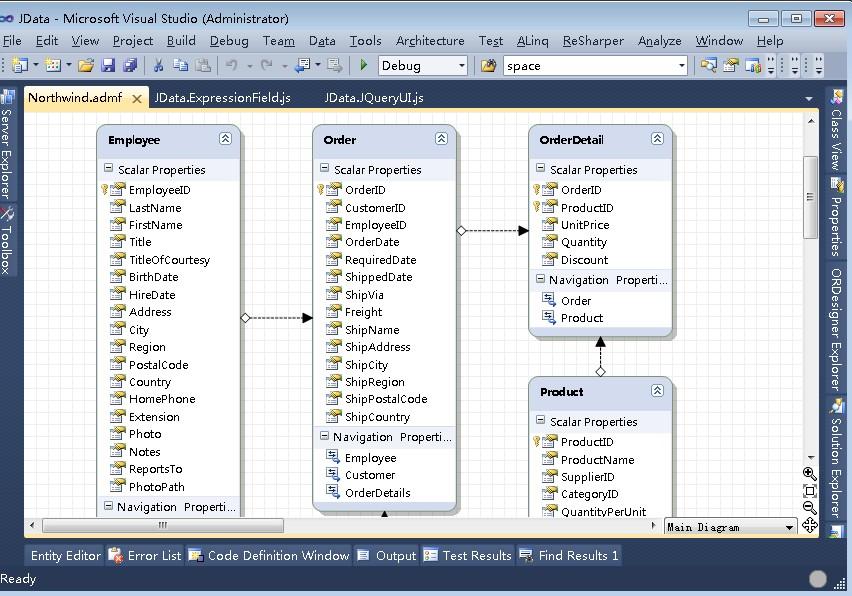Open the Undo history dropdown arrow

point(249,66)
